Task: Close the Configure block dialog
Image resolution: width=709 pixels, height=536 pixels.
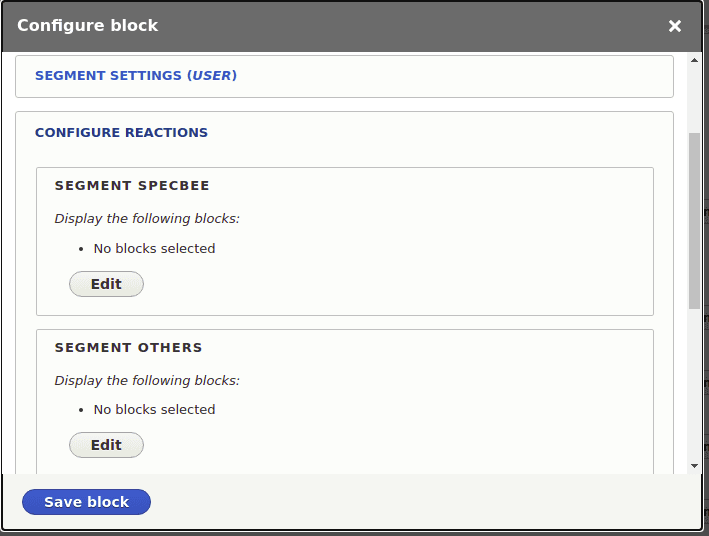Action: coord(675,26)
